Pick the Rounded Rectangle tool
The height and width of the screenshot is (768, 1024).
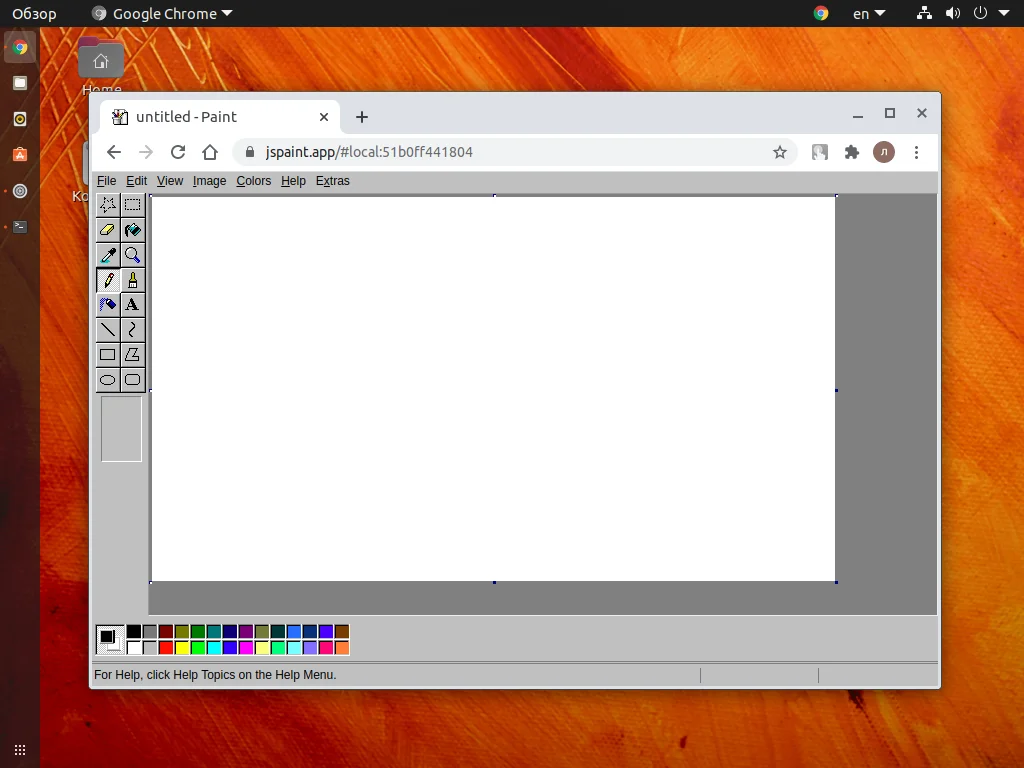coord(132,379)
